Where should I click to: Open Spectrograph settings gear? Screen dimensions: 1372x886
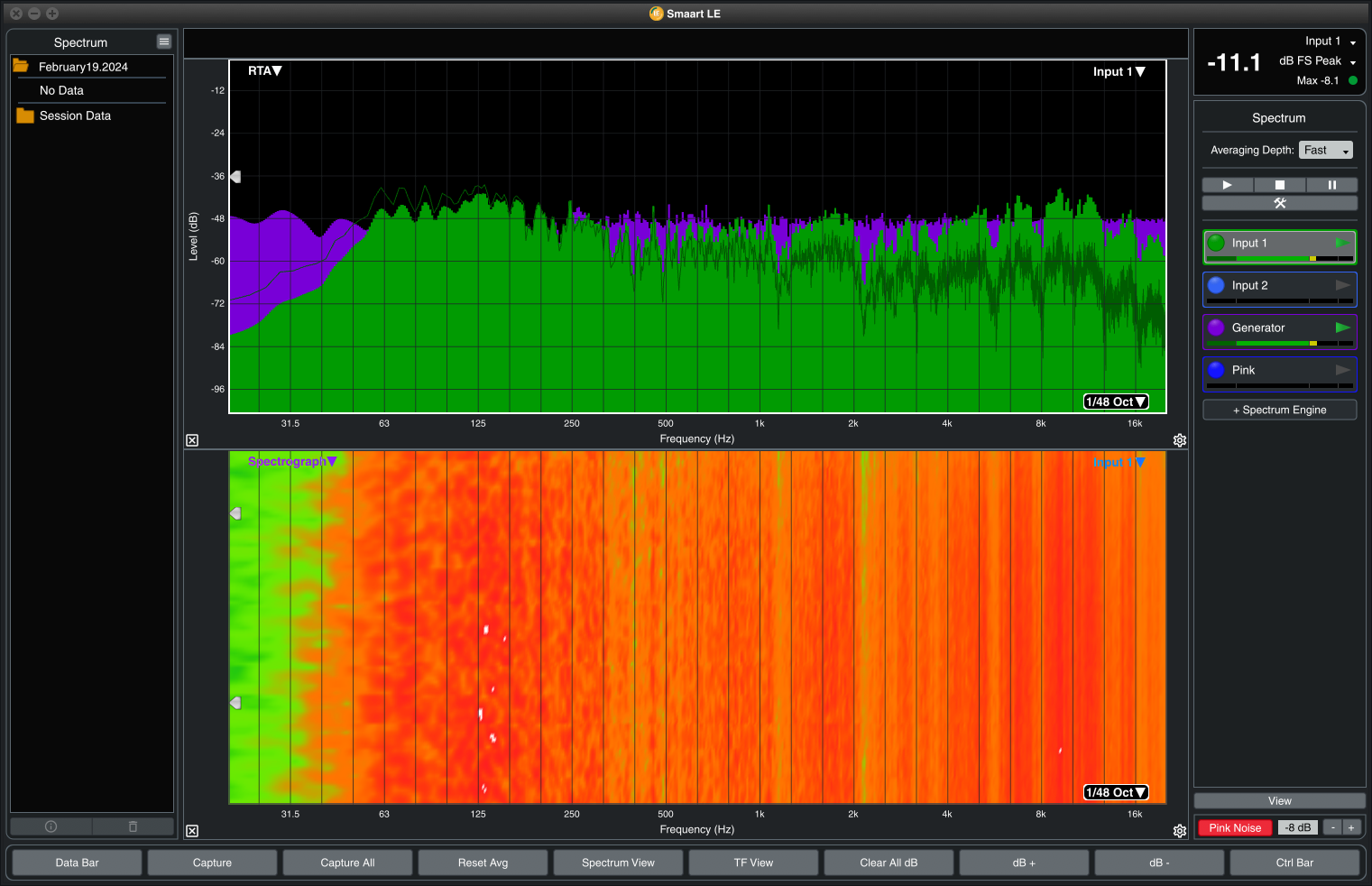1179,831
